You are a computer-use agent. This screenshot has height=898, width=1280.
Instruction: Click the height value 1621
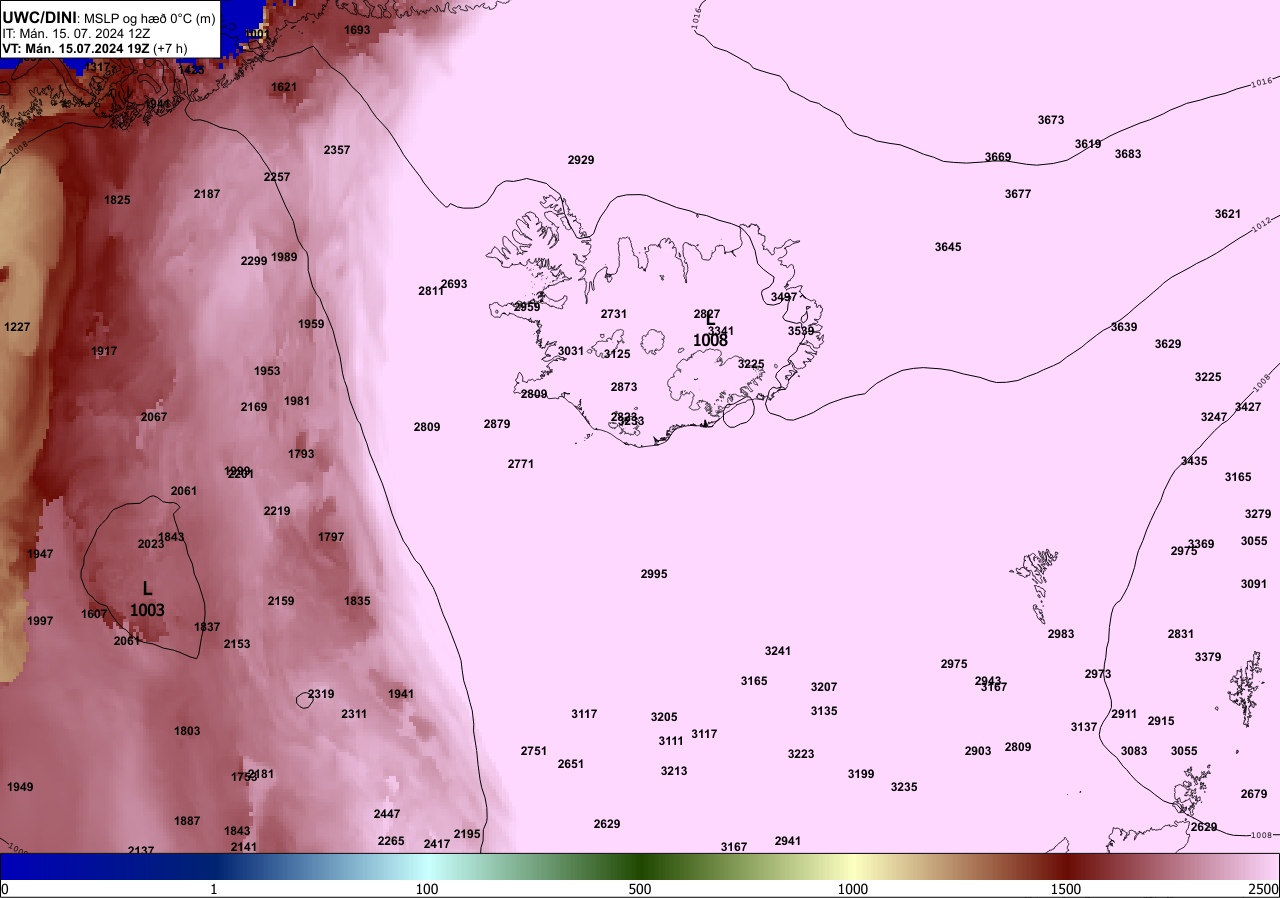click(284, 87)
